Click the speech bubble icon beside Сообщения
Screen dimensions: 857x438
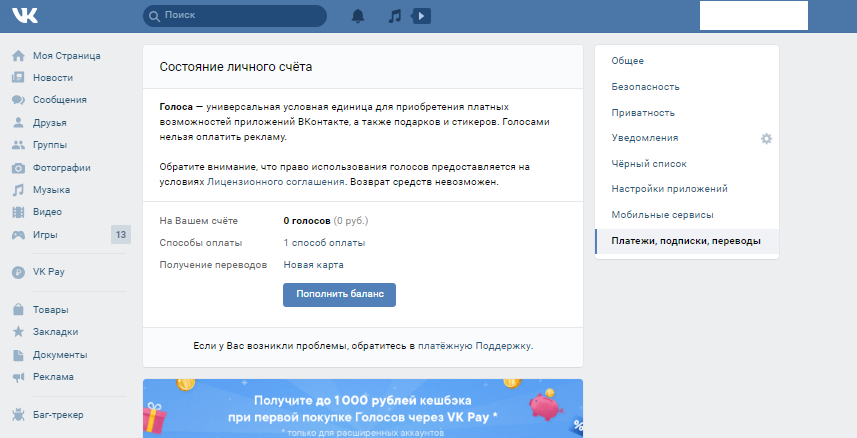point(18,100)
